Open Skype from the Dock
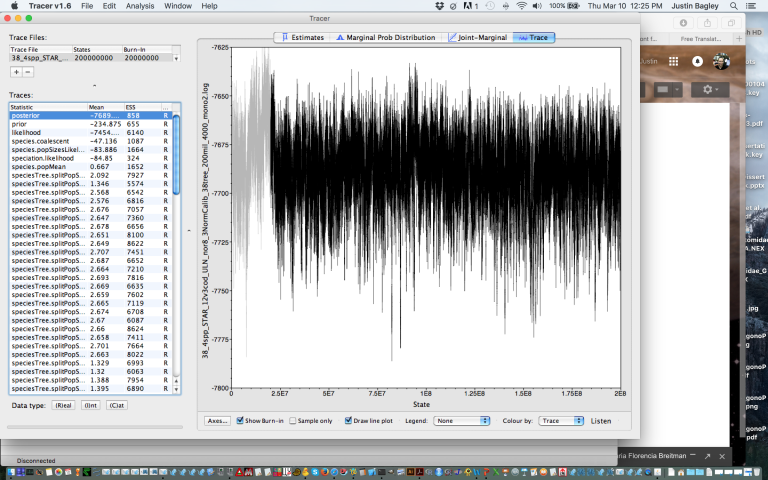Image resolution: width=768 pixels, height=480 pixels. pyautogui.click(x=315, y=473)
